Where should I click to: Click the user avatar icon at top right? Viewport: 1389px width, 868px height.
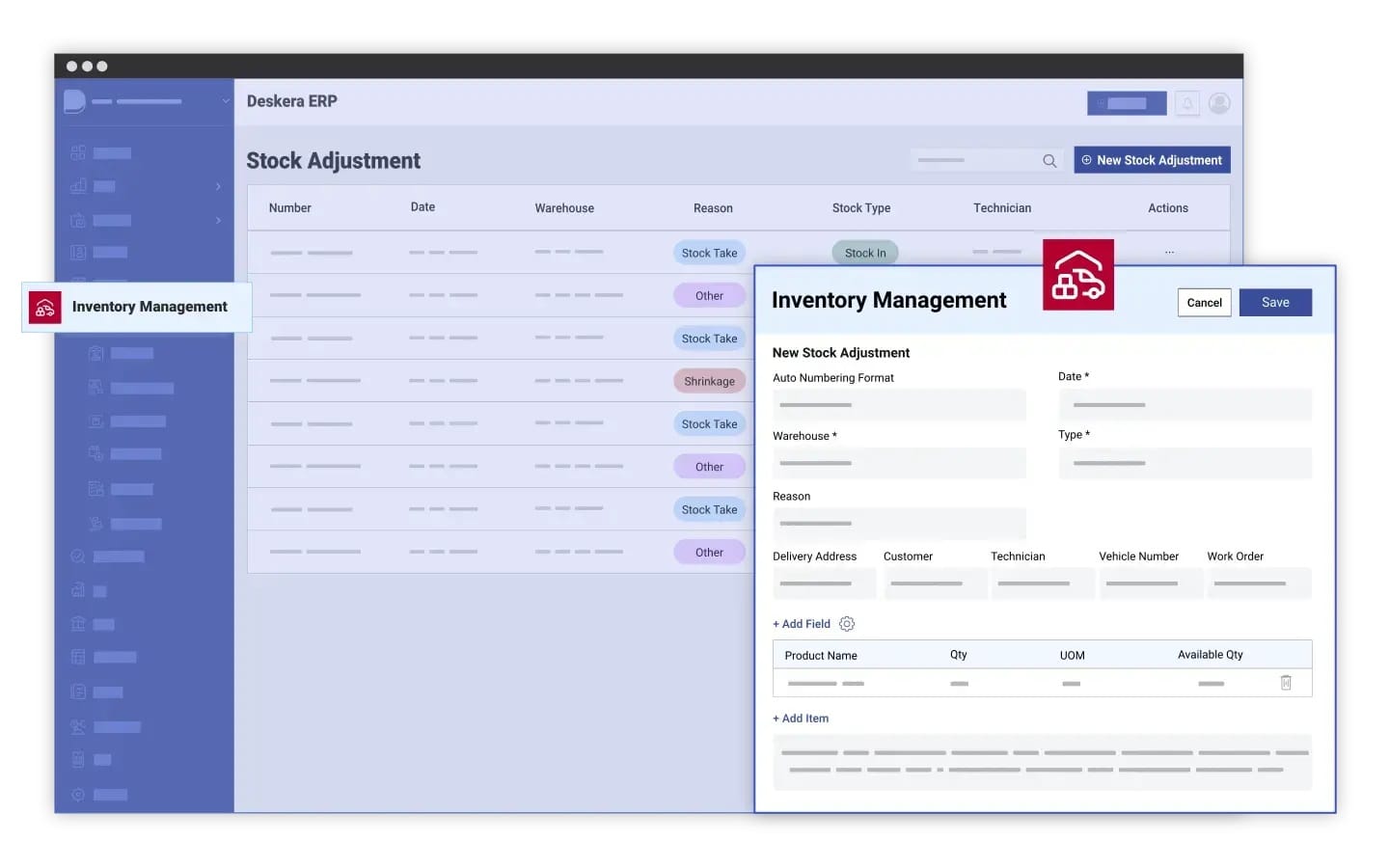tap(1219, 102)
